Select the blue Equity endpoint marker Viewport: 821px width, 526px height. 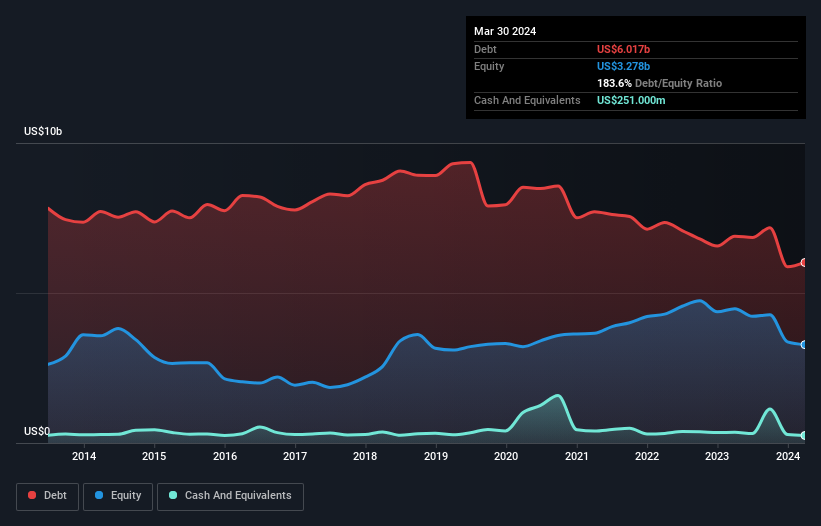[804, 344]
